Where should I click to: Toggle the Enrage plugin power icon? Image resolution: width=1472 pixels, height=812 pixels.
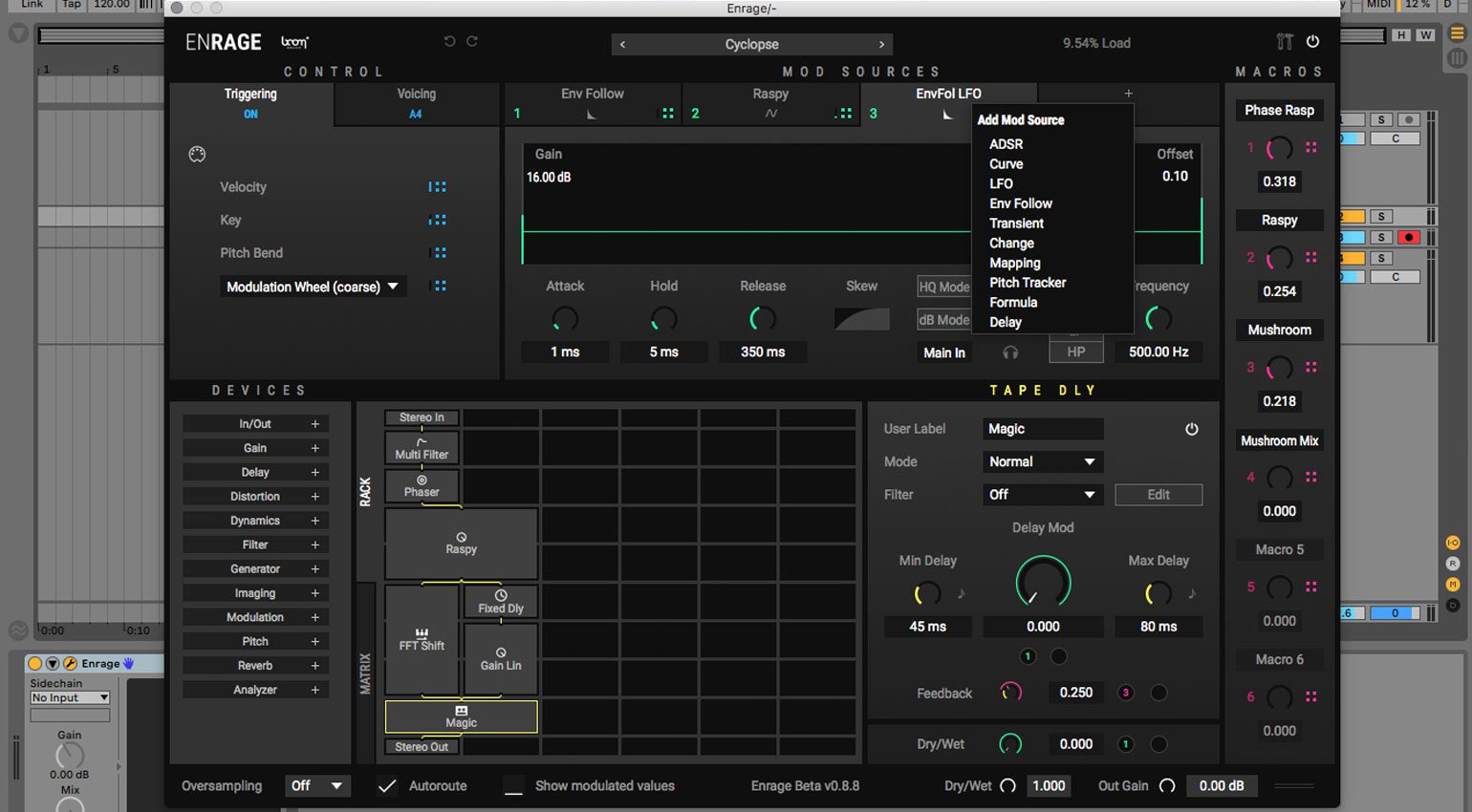click(x=1312, y=41)
